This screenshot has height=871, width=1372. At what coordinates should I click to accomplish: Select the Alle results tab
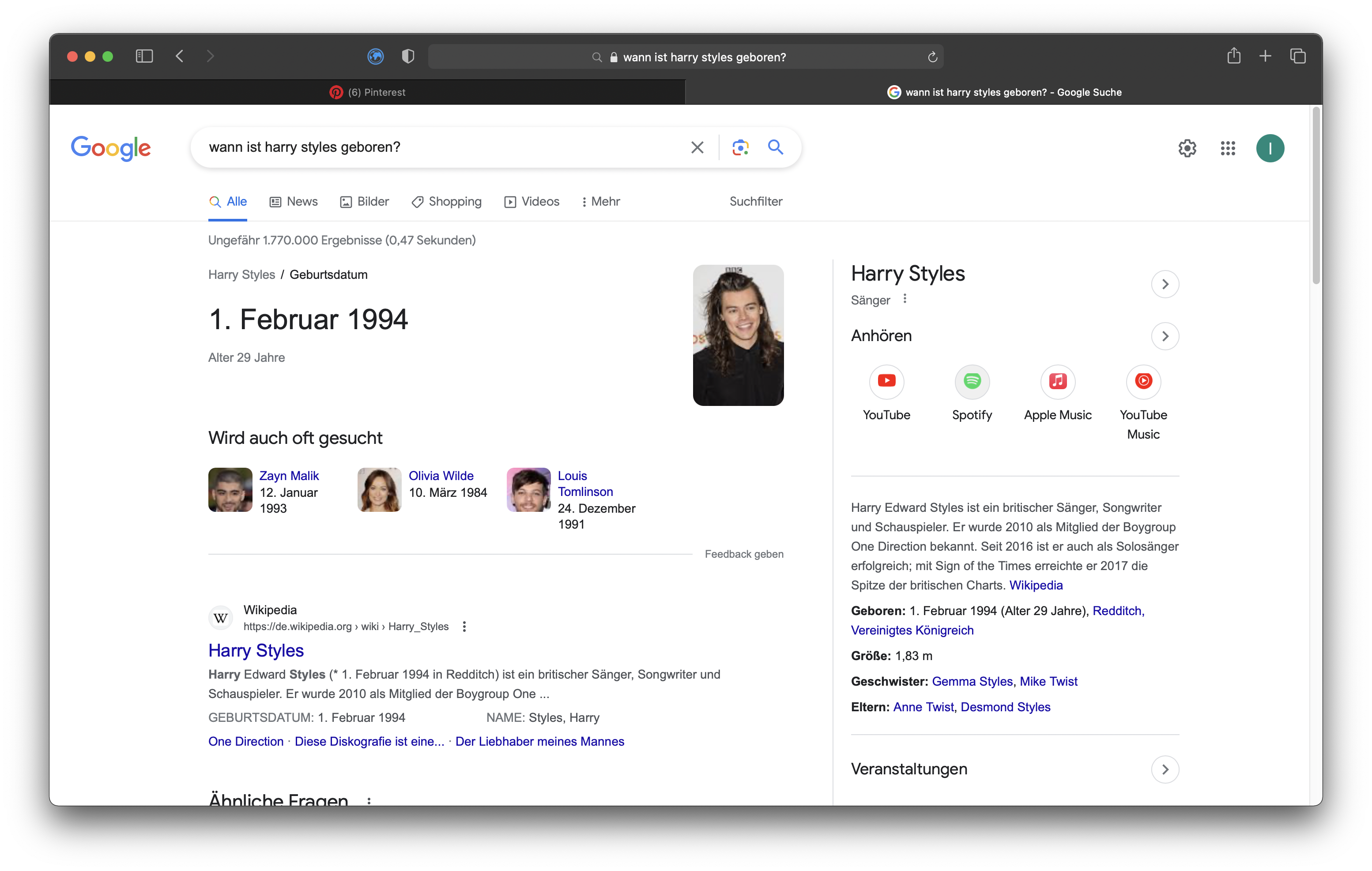click(x=227, y=202)
